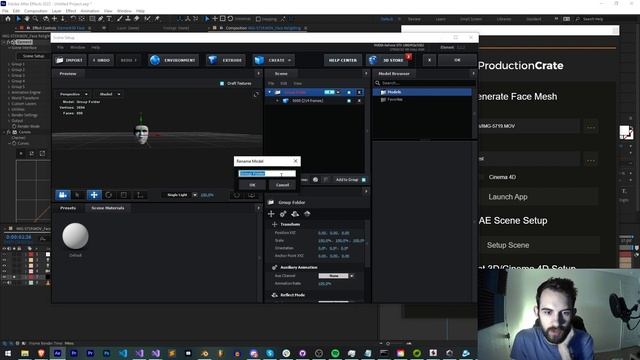
Task: Click the Transform section header
Action: click(x=290, y=224)
